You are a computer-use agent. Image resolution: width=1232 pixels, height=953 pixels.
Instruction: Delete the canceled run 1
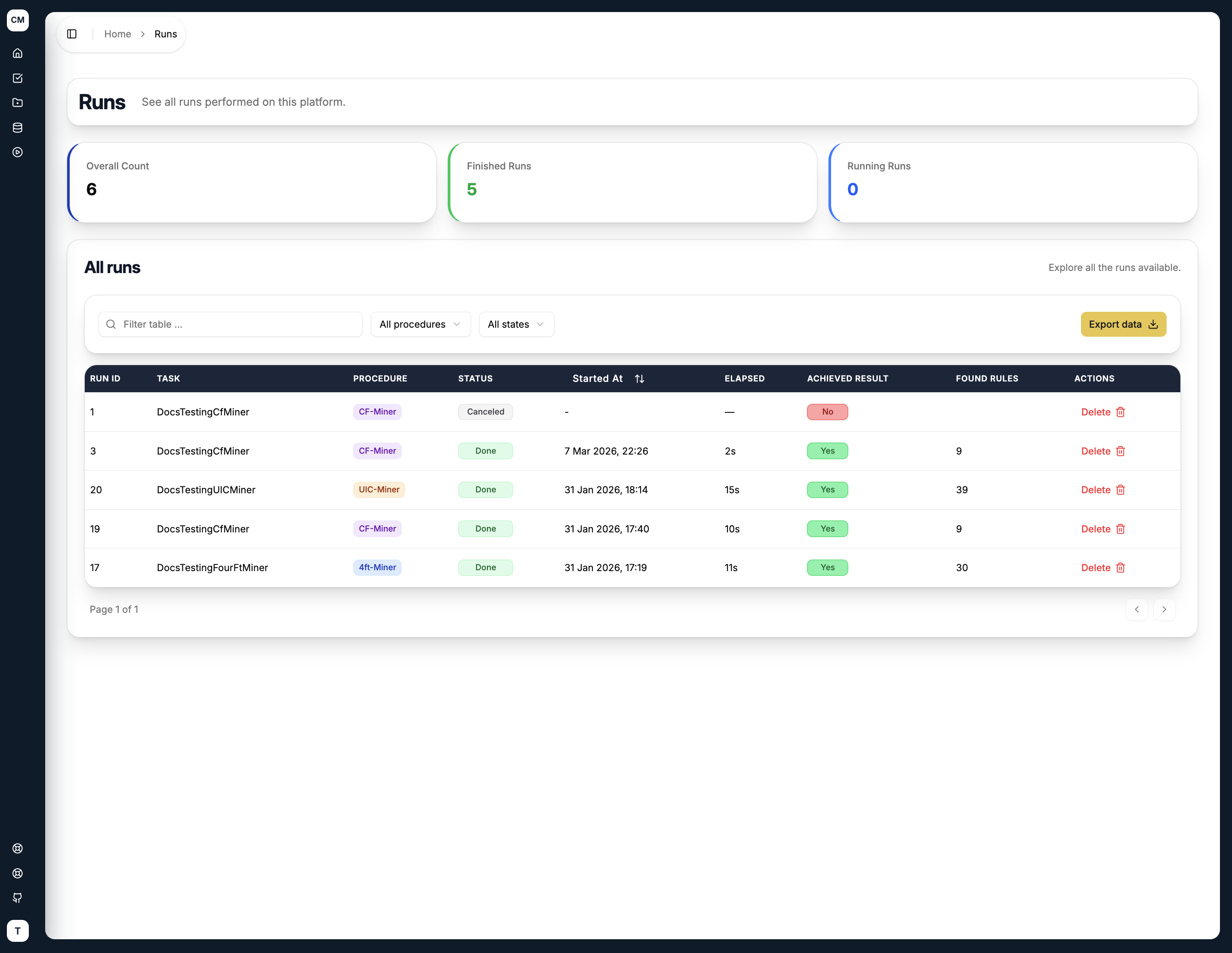pos(1103,412)
